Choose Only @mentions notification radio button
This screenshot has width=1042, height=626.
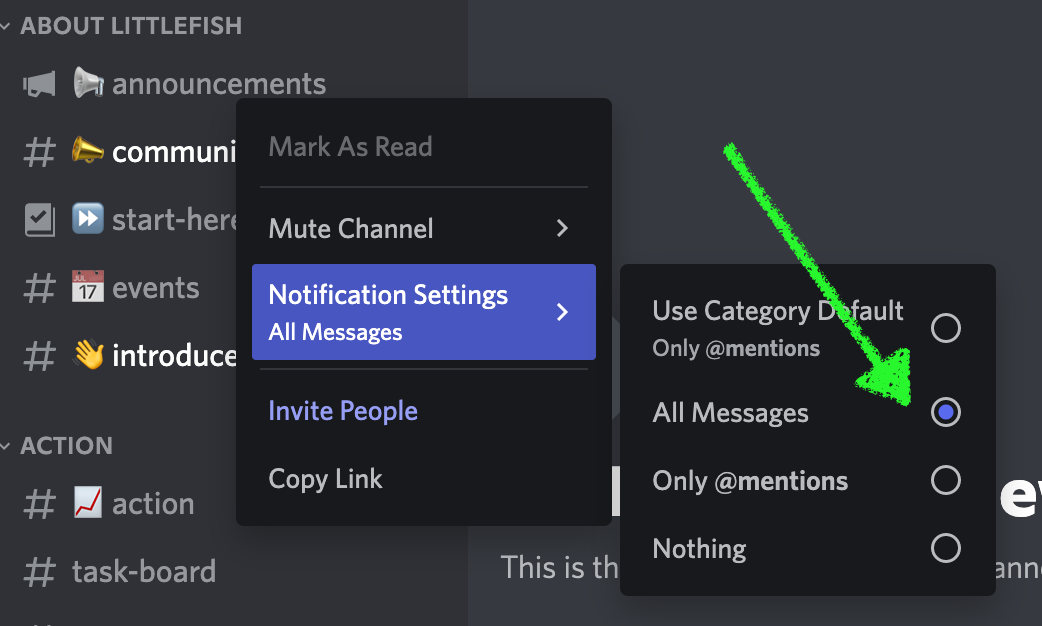945,481
